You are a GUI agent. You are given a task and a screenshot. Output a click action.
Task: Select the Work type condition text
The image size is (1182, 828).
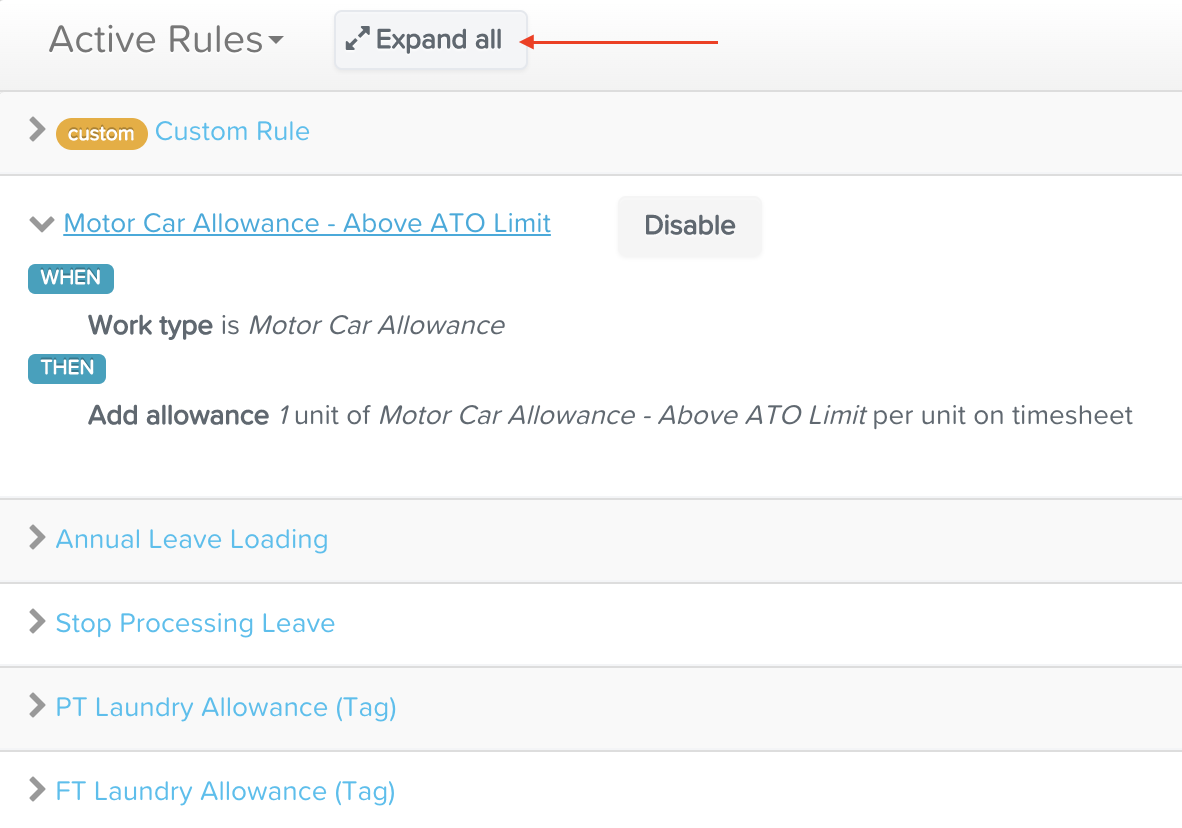[296, 325]
